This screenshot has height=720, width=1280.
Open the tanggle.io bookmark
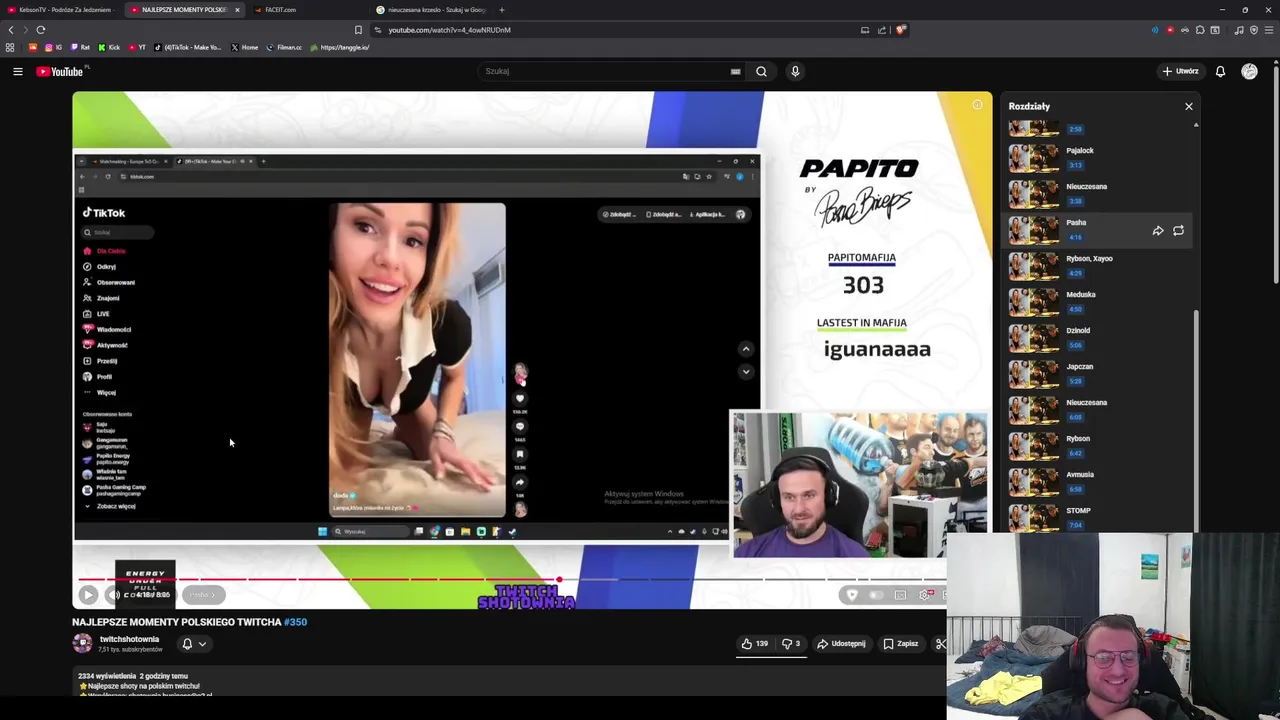point(340,47)
